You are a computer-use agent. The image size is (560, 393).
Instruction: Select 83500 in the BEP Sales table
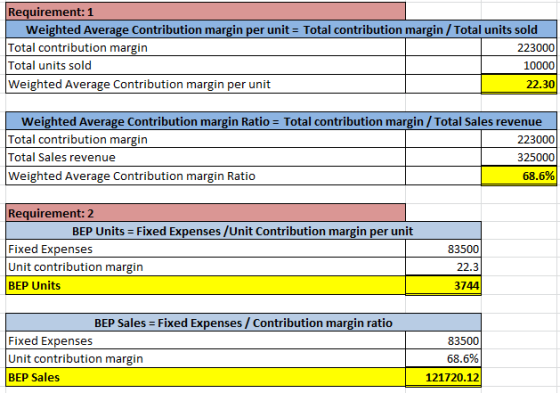(x=443, y=340)
